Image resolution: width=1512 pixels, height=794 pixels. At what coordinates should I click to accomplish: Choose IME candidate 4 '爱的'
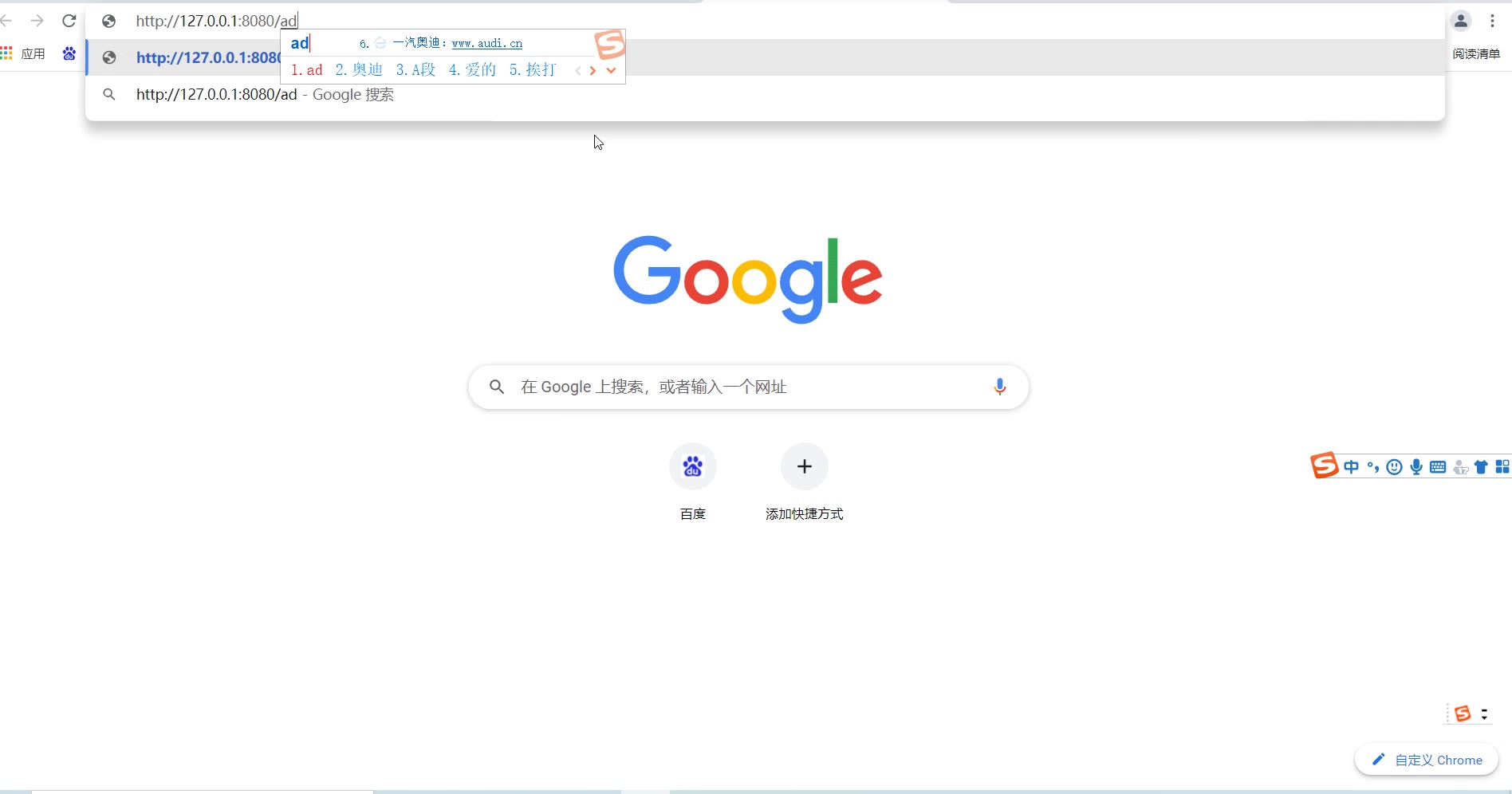click(472, 70)
